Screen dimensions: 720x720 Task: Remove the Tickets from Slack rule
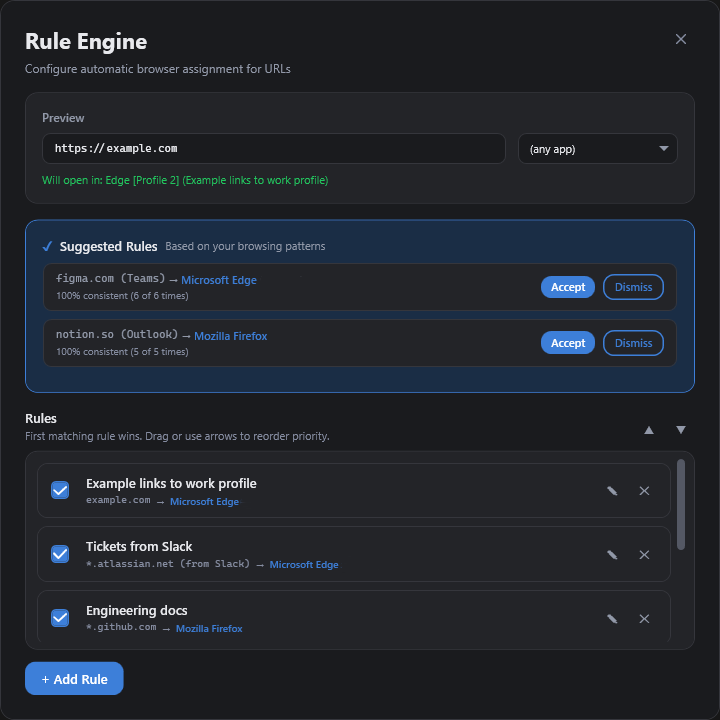(644, 555)
